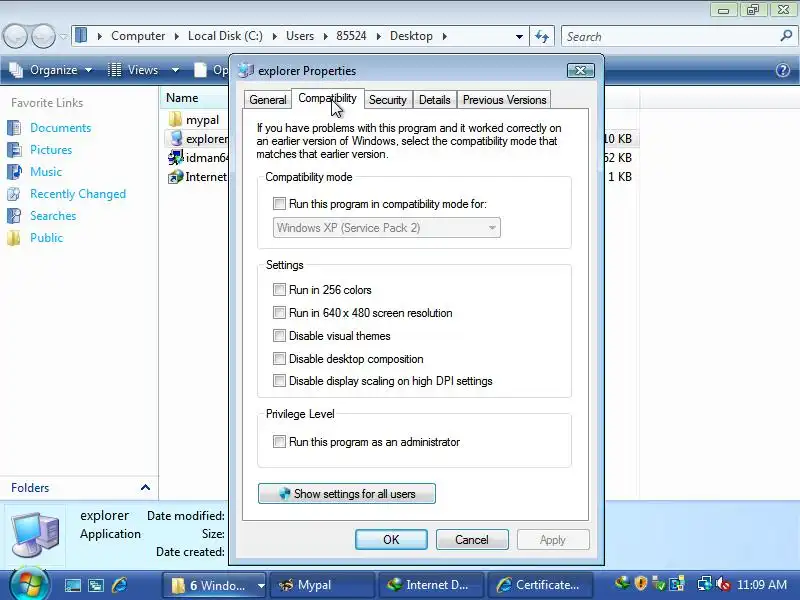Check Disable visual themes
The image size is (800, 600).
(279, 336)
